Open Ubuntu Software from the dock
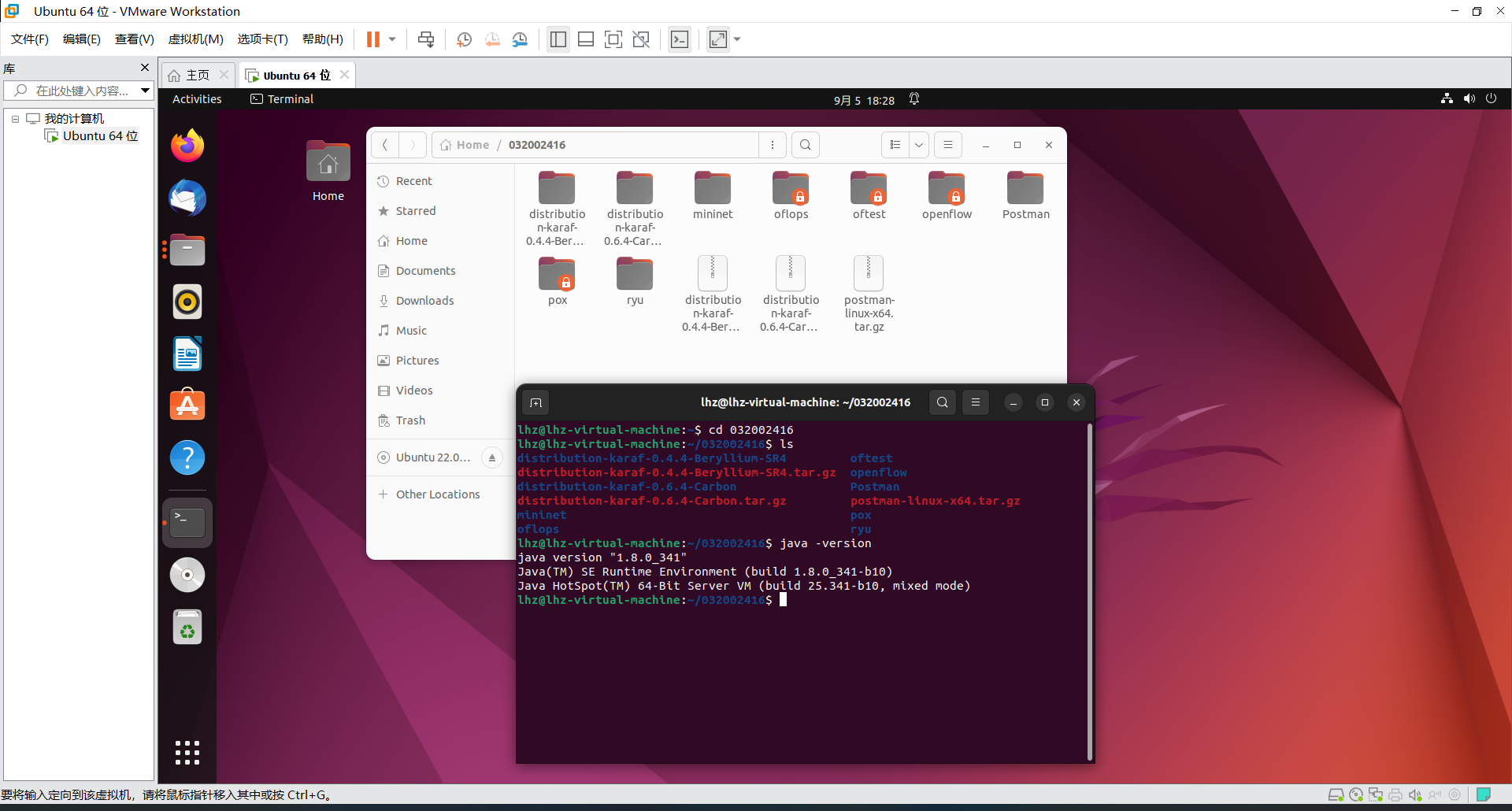 coord(187,405)
